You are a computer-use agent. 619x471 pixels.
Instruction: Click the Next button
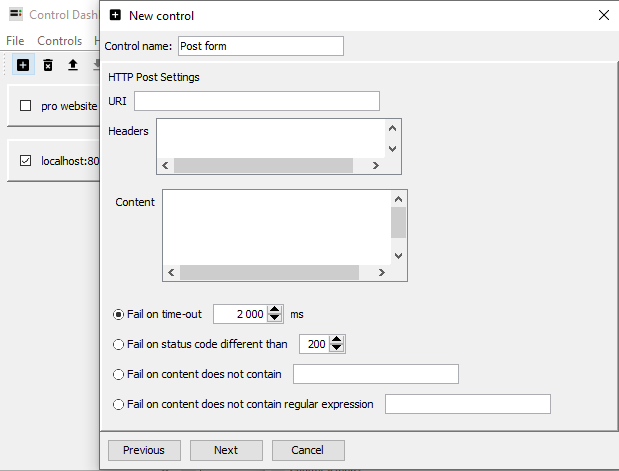(x=226, y=450)
